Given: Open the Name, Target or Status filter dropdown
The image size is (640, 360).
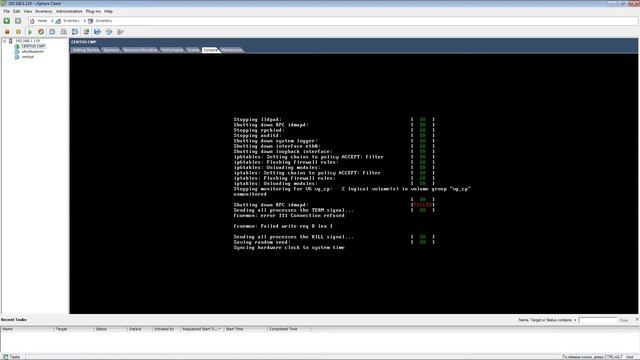Looking at the screenshot, I should coord(575,320).
